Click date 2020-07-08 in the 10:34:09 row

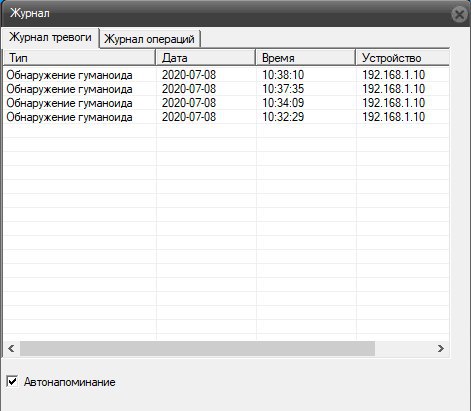point(189,103)
